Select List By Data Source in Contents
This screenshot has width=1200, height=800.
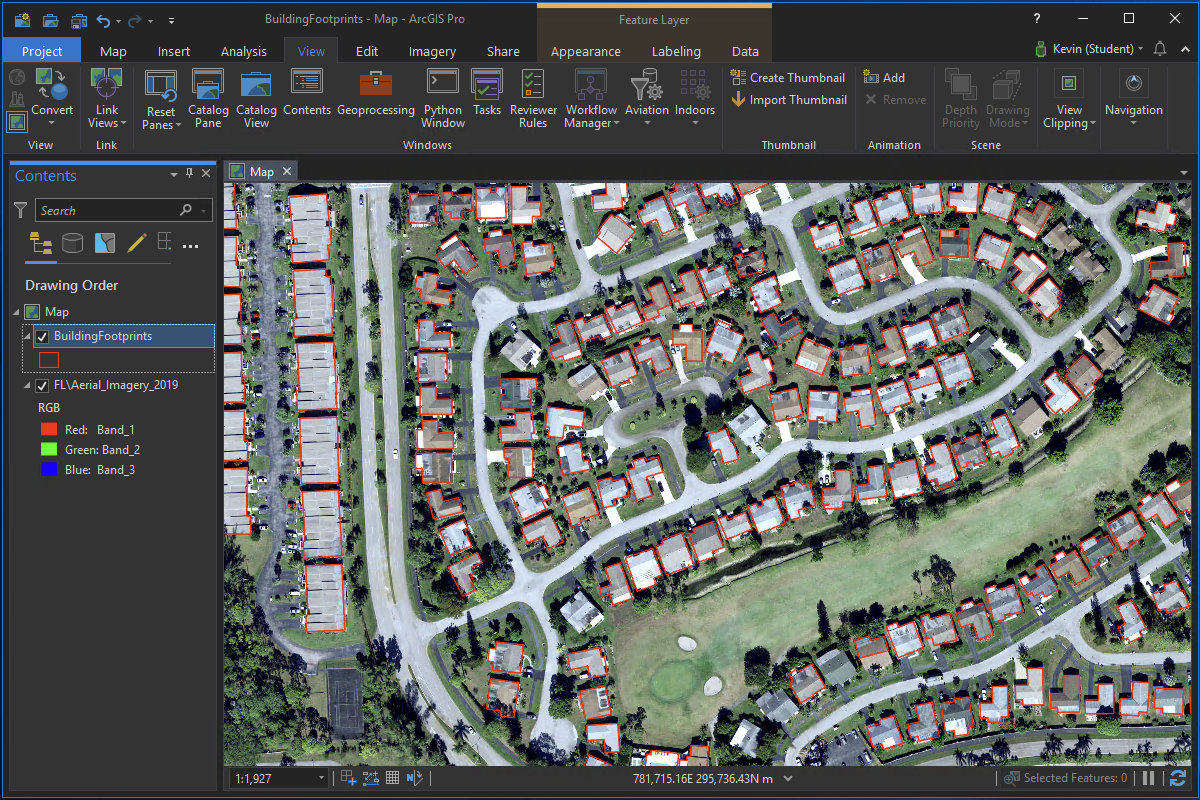[x=72, y=244]
